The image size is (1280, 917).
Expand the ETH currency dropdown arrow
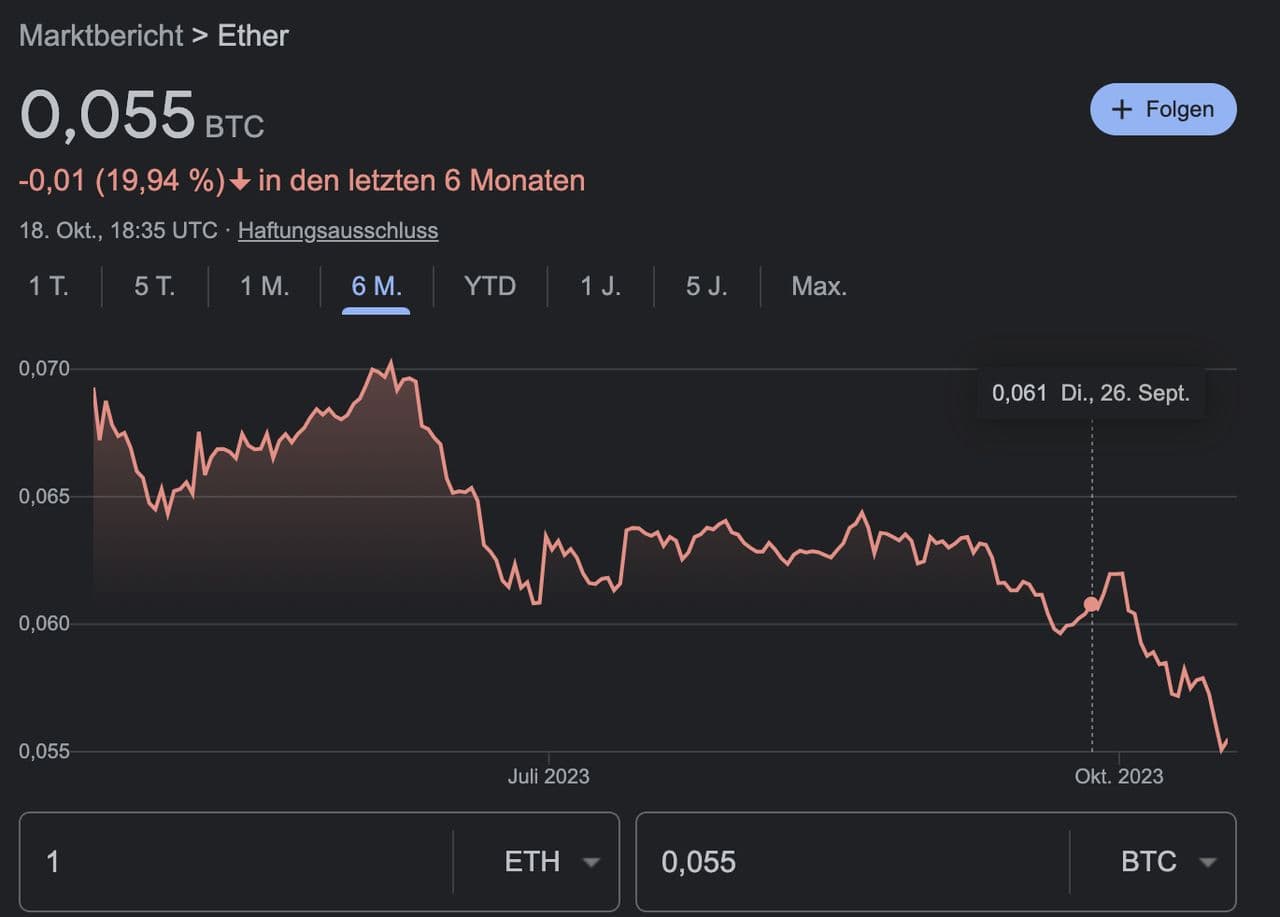(x=592, y=862)
